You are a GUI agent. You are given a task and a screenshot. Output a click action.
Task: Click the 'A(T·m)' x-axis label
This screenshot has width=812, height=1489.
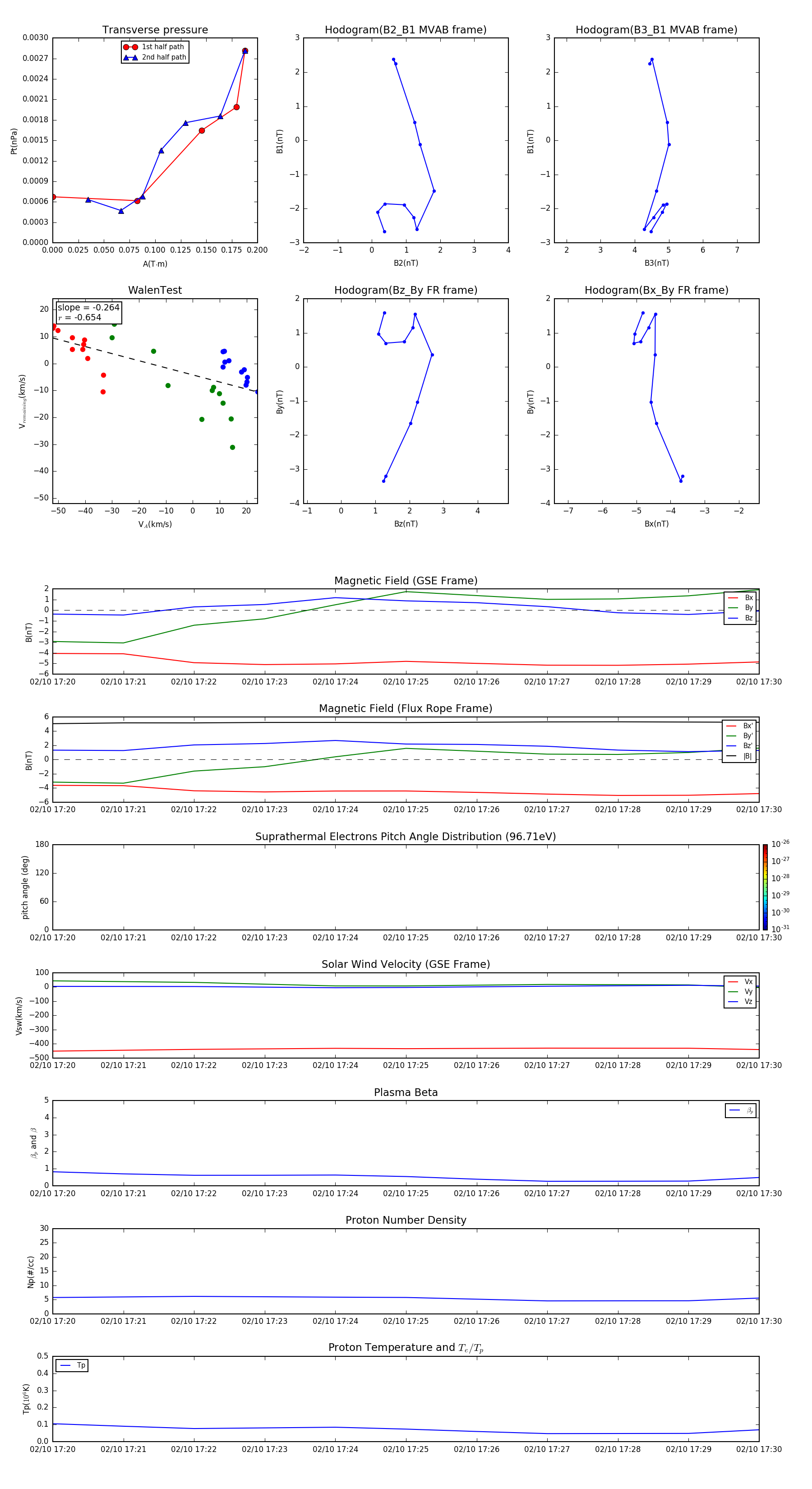coord(155,264)
